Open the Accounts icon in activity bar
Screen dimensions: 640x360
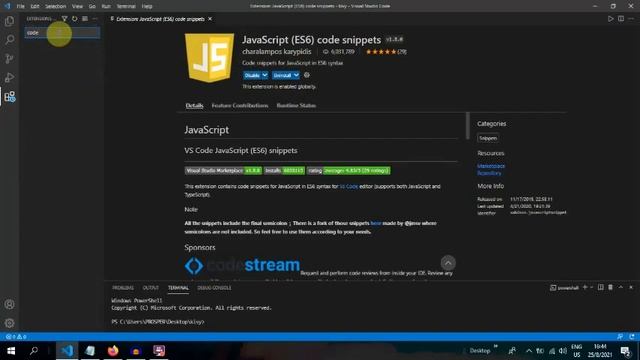pyautogui.click(x=9, y=304)
